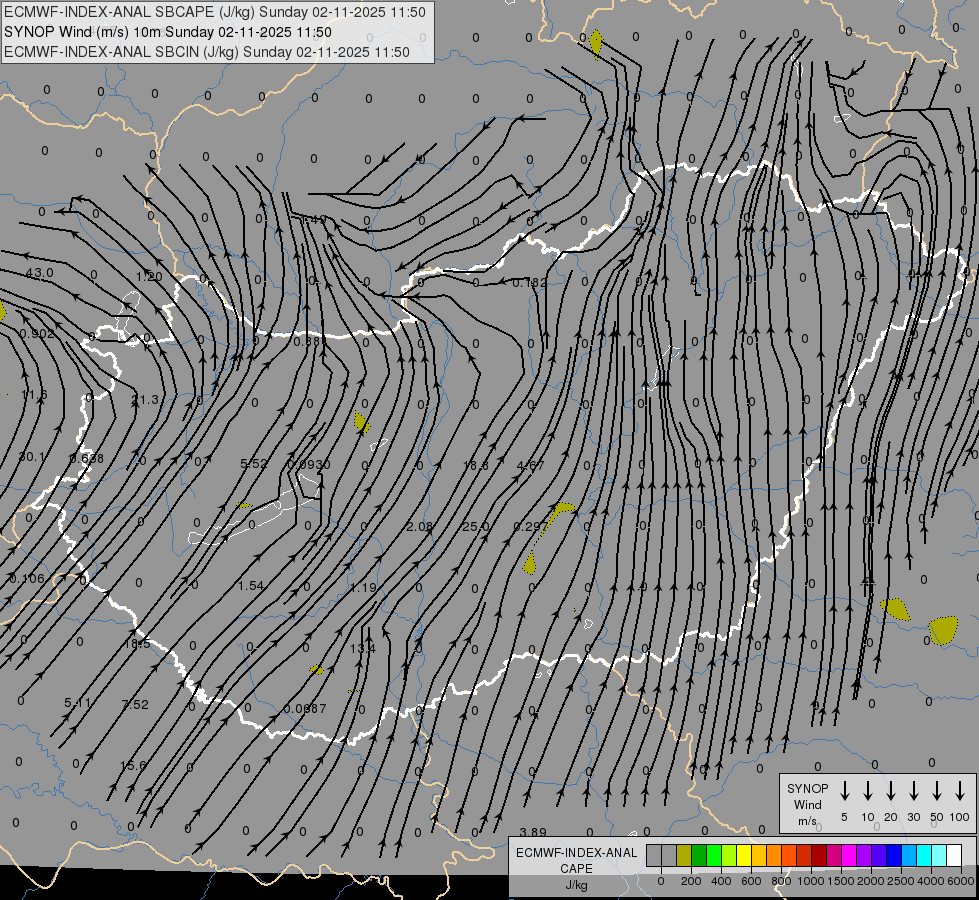Click the 50 m/s wind arrow in legend
Screen dimensions: 979x900
pos(937,790)
